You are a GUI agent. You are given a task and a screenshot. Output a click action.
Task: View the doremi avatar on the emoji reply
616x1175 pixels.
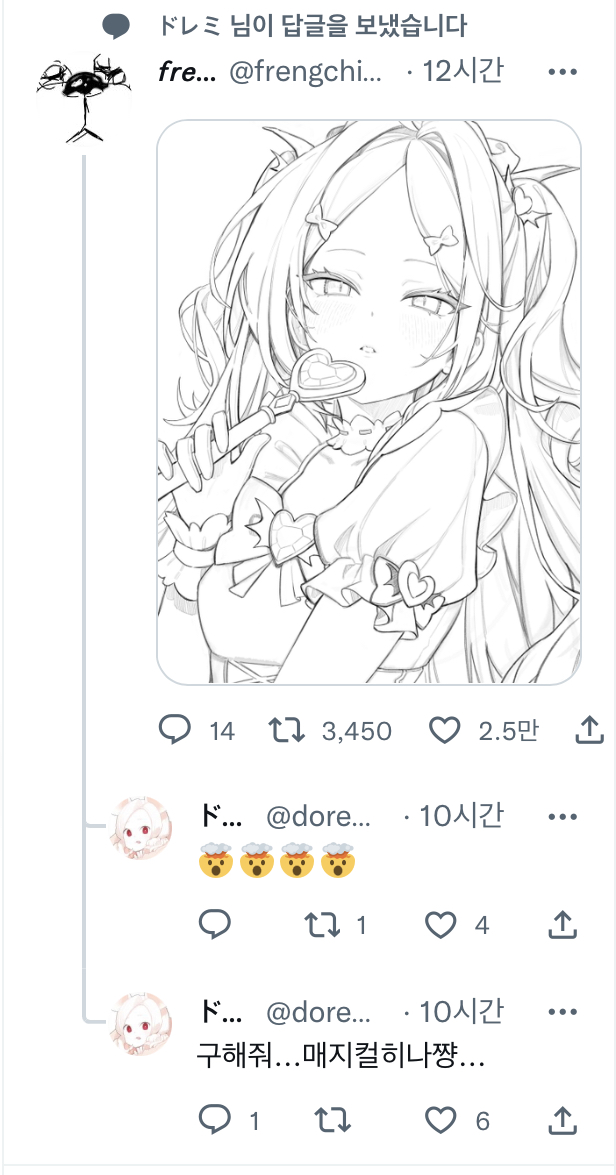click(141, 827)
